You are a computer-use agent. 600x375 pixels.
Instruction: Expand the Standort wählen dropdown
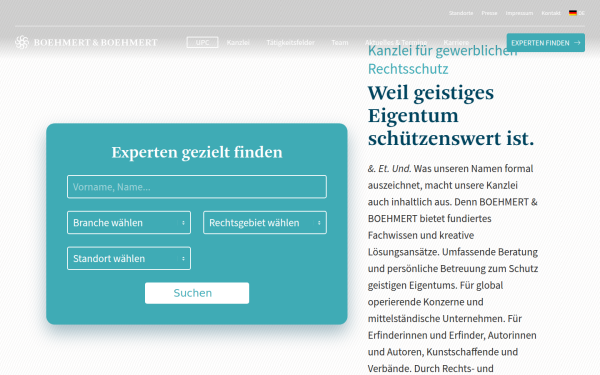pyautogui.click(x=129, y=258)
